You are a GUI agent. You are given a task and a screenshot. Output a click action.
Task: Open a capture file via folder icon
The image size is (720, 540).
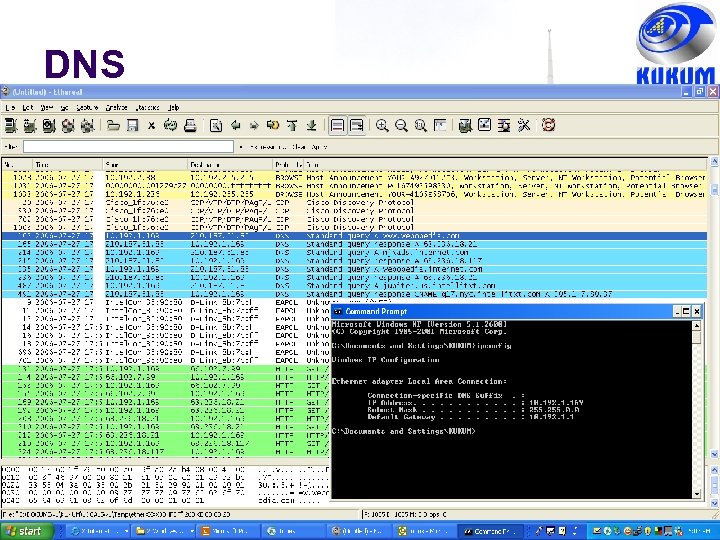113,125
